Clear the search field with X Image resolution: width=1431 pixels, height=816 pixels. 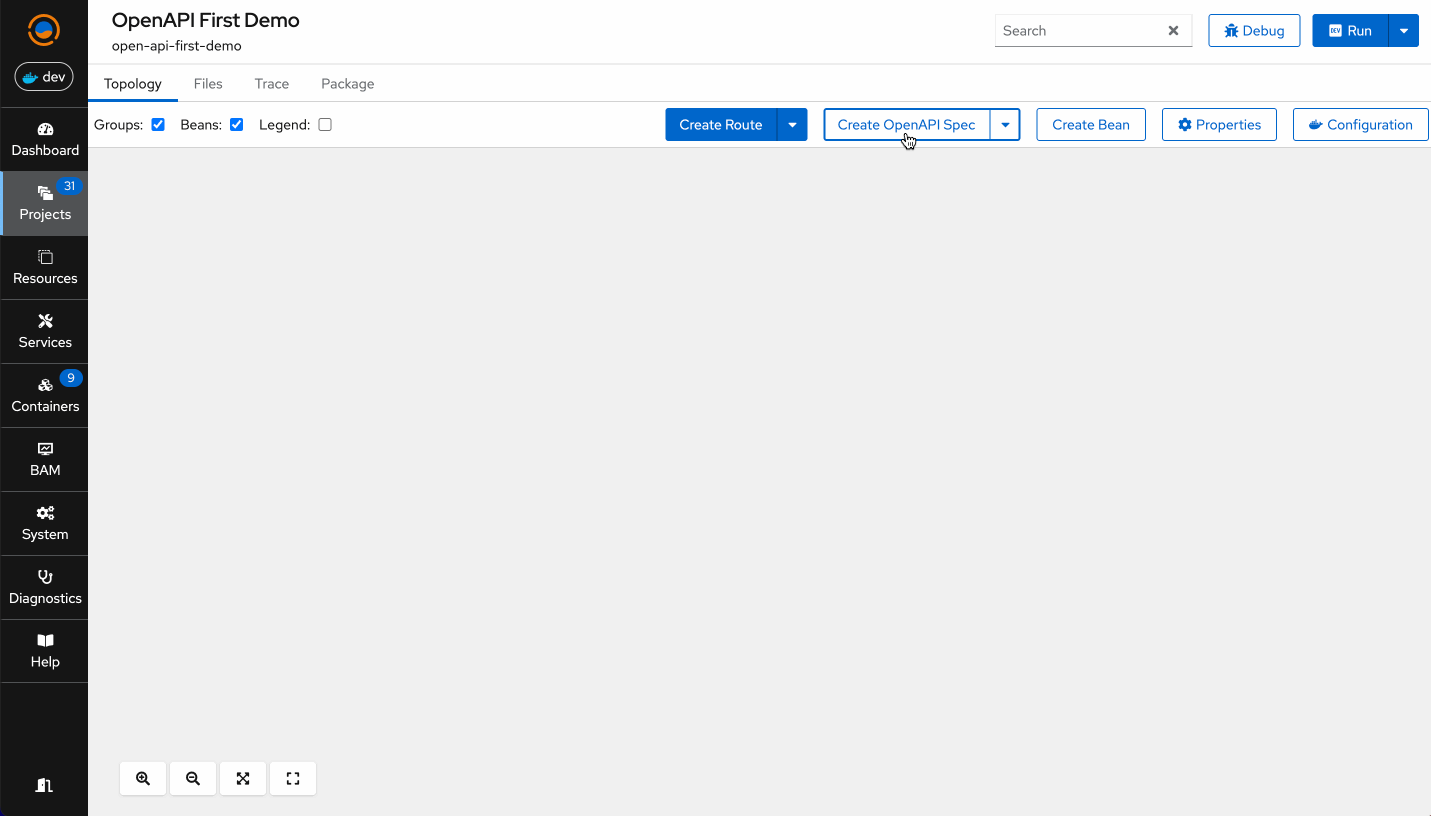click(x=1174, y=31)
